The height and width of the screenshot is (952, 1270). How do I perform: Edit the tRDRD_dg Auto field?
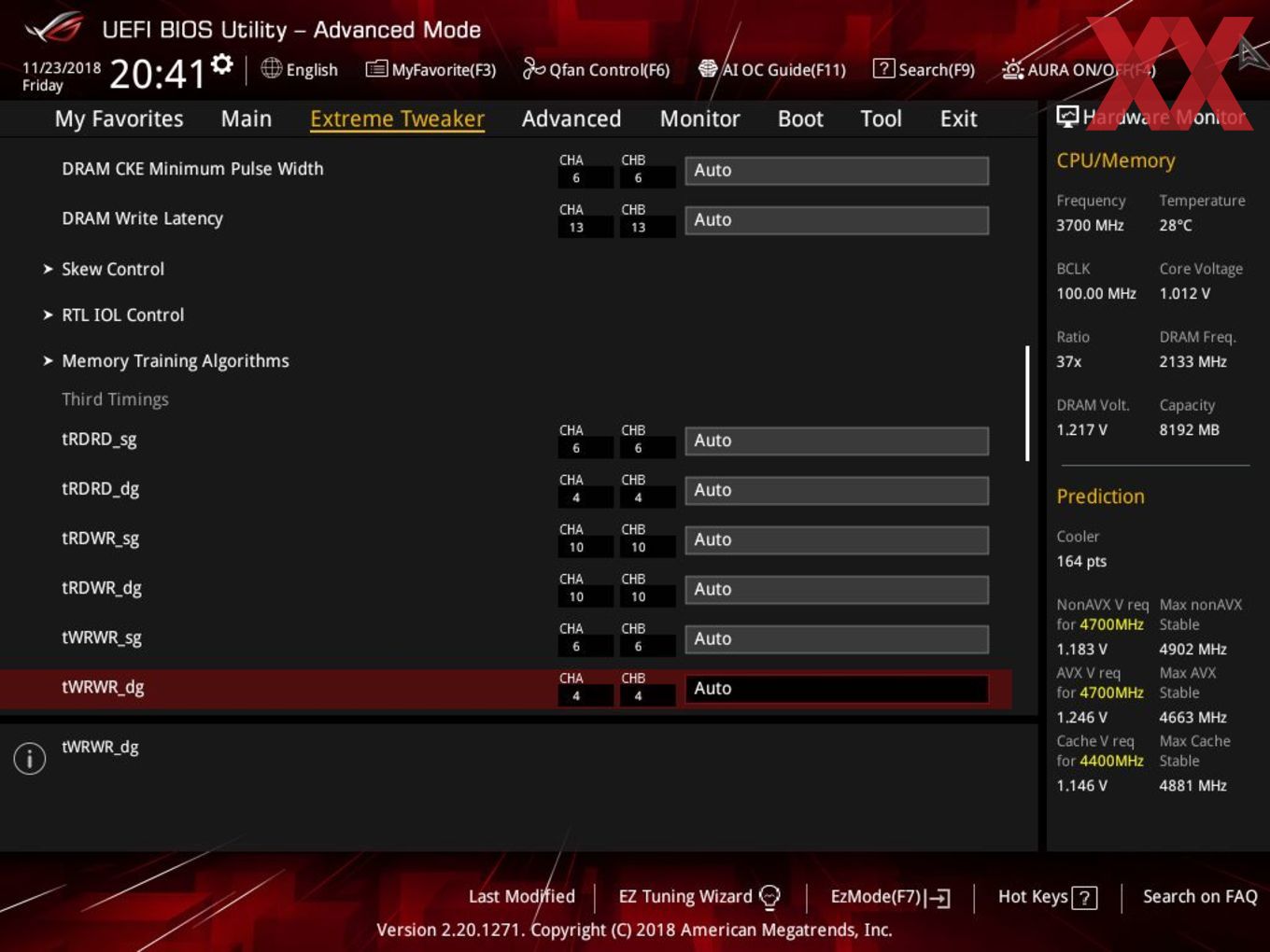(x=837, y=490)
